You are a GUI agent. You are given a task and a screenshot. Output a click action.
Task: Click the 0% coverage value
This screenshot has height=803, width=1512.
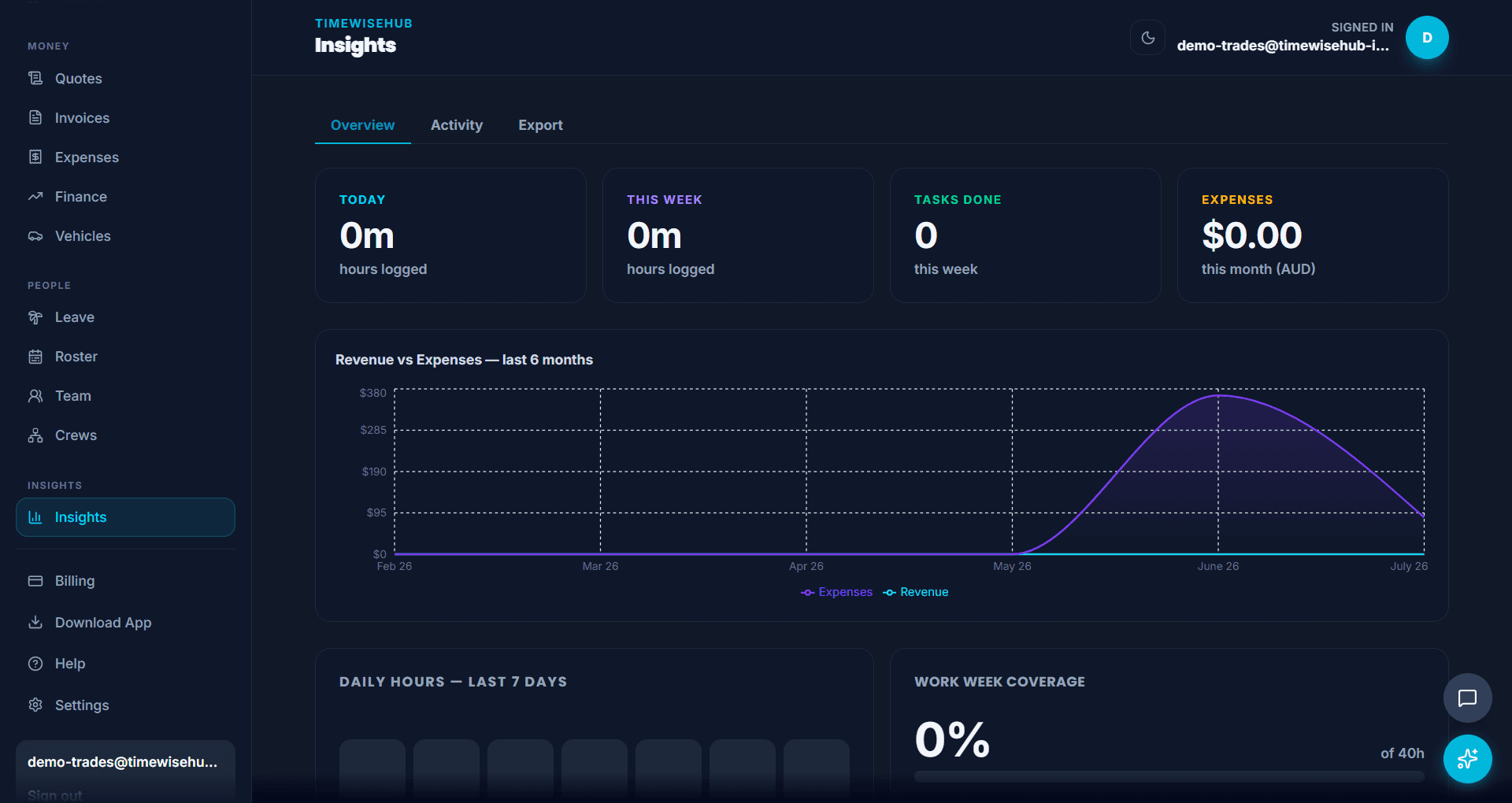coord(952,740)
